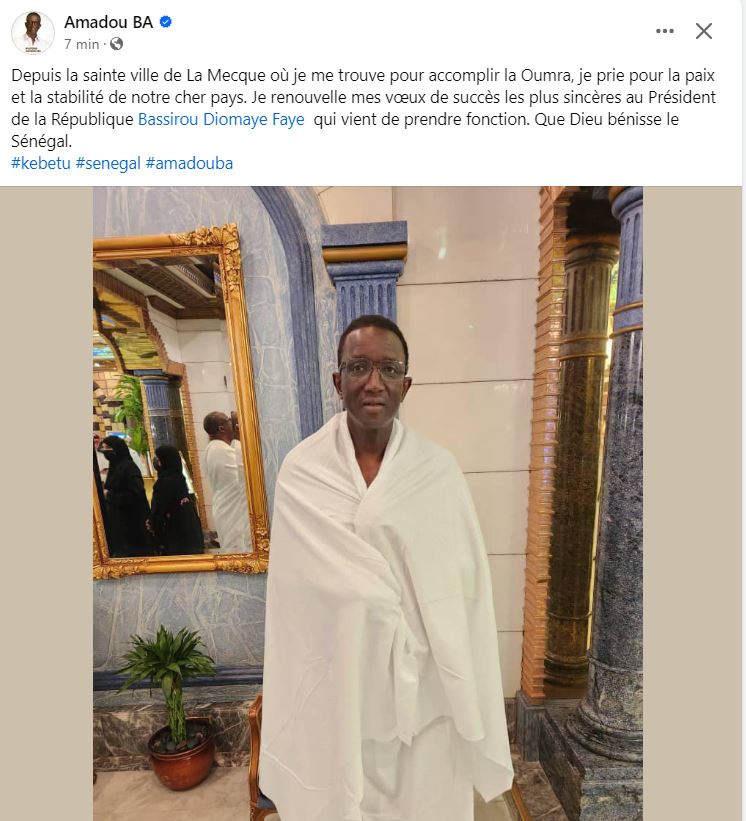Click the beige margin right of photo

point(692,504)
